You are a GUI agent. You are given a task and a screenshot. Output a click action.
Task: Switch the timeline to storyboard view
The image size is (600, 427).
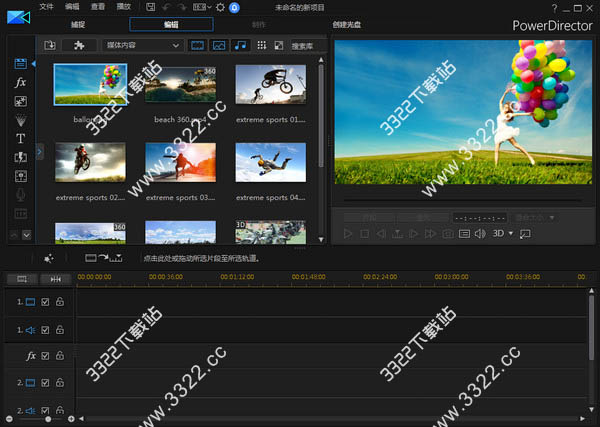point(22,279)
